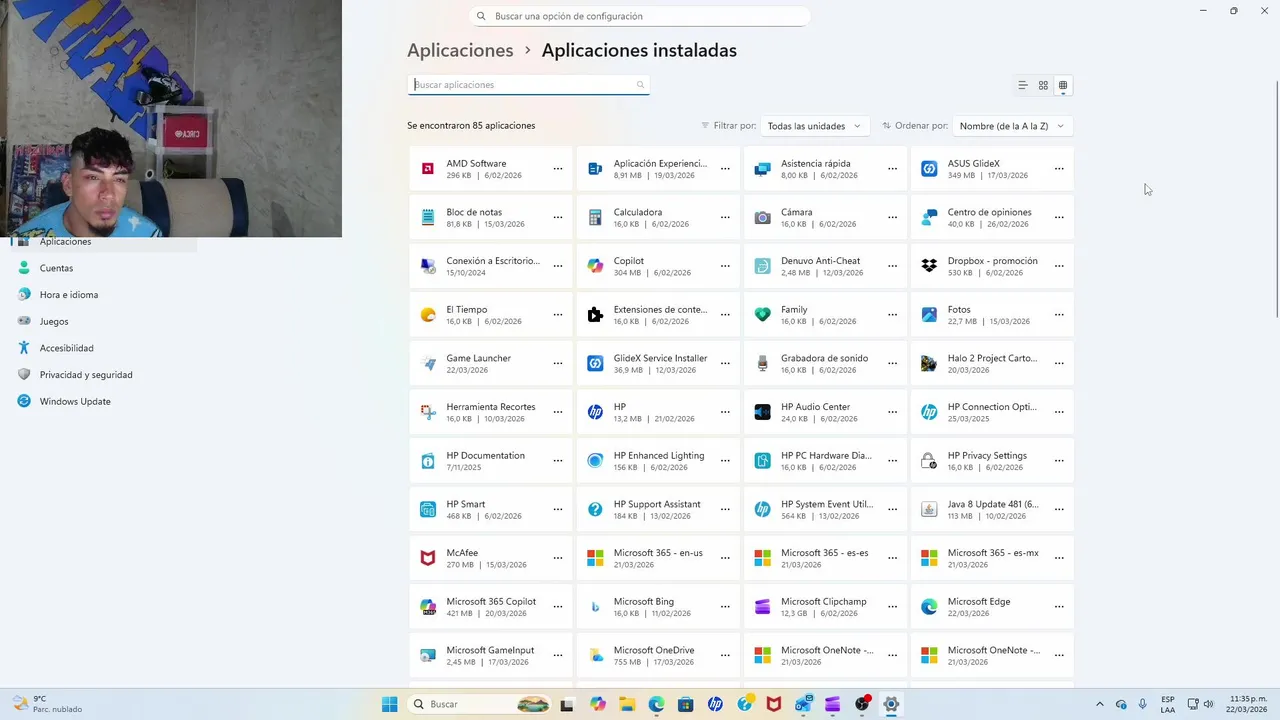The image size is (1280, 720).
Task: Click the Buscar aplicaciones search field
Action: tap(528, 85)
